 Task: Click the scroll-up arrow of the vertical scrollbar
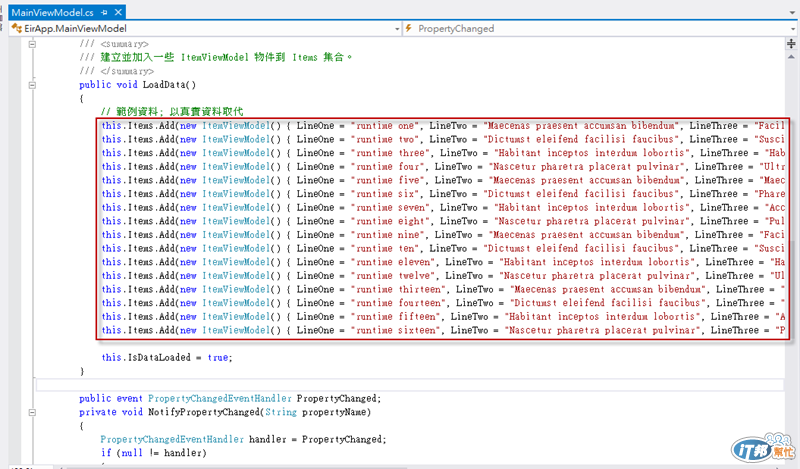point(791,57)
